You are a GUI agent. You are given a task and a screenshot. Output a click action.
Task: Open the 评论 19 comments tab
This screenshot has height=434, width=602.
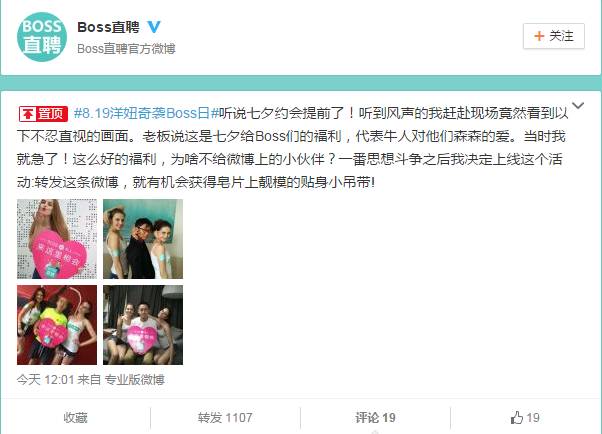pyautogui.click(x=375, y=417)
